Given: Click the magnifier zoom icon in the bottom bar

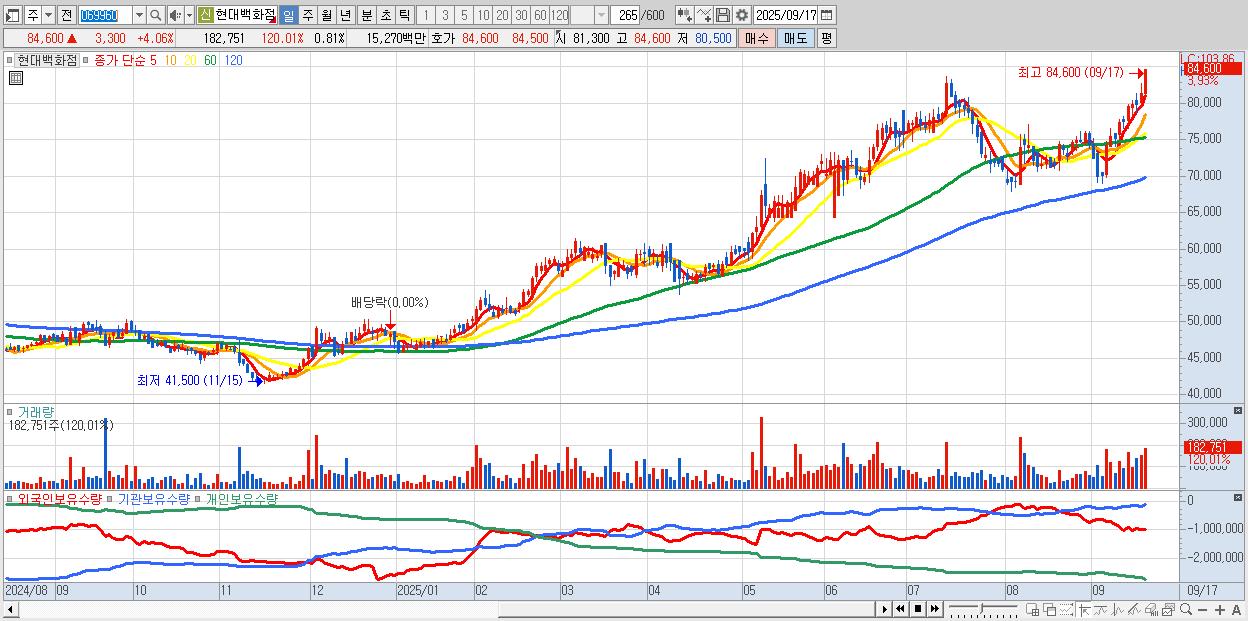Looking at the screenshot, I should point(1186,609).
